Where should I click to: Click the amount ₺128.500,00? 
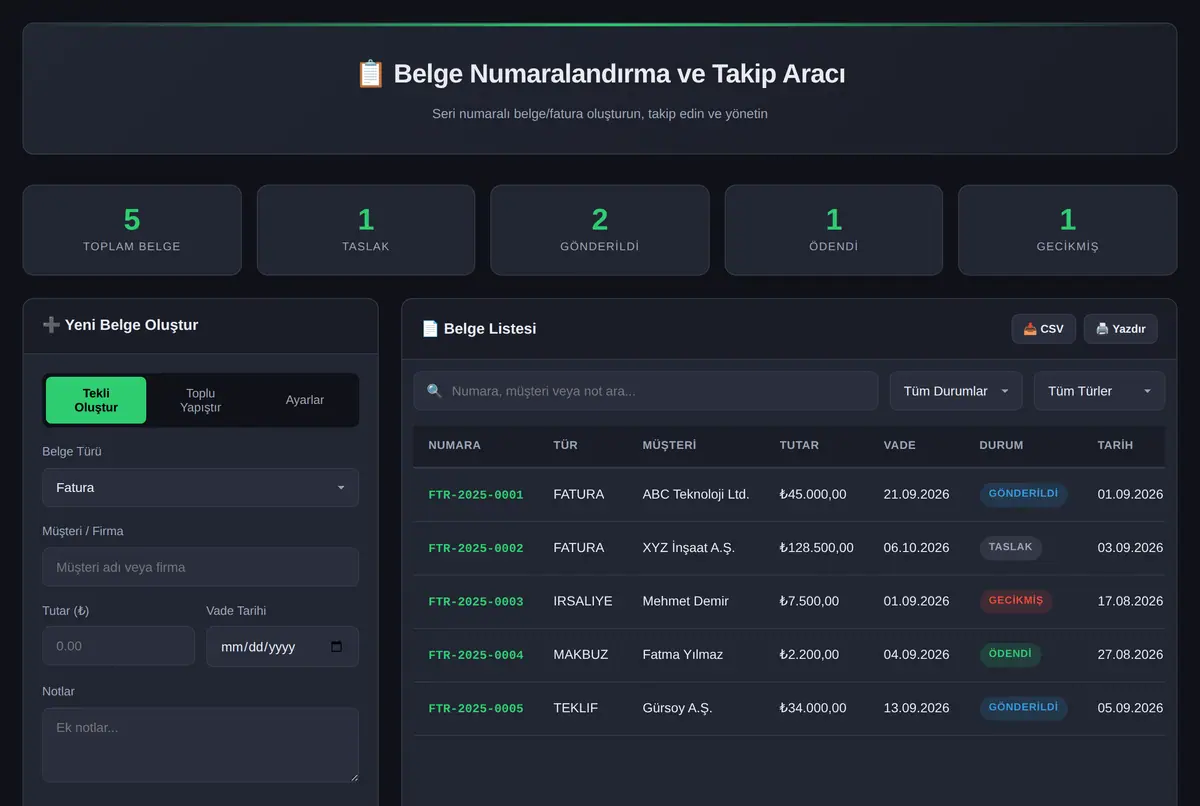817,548
